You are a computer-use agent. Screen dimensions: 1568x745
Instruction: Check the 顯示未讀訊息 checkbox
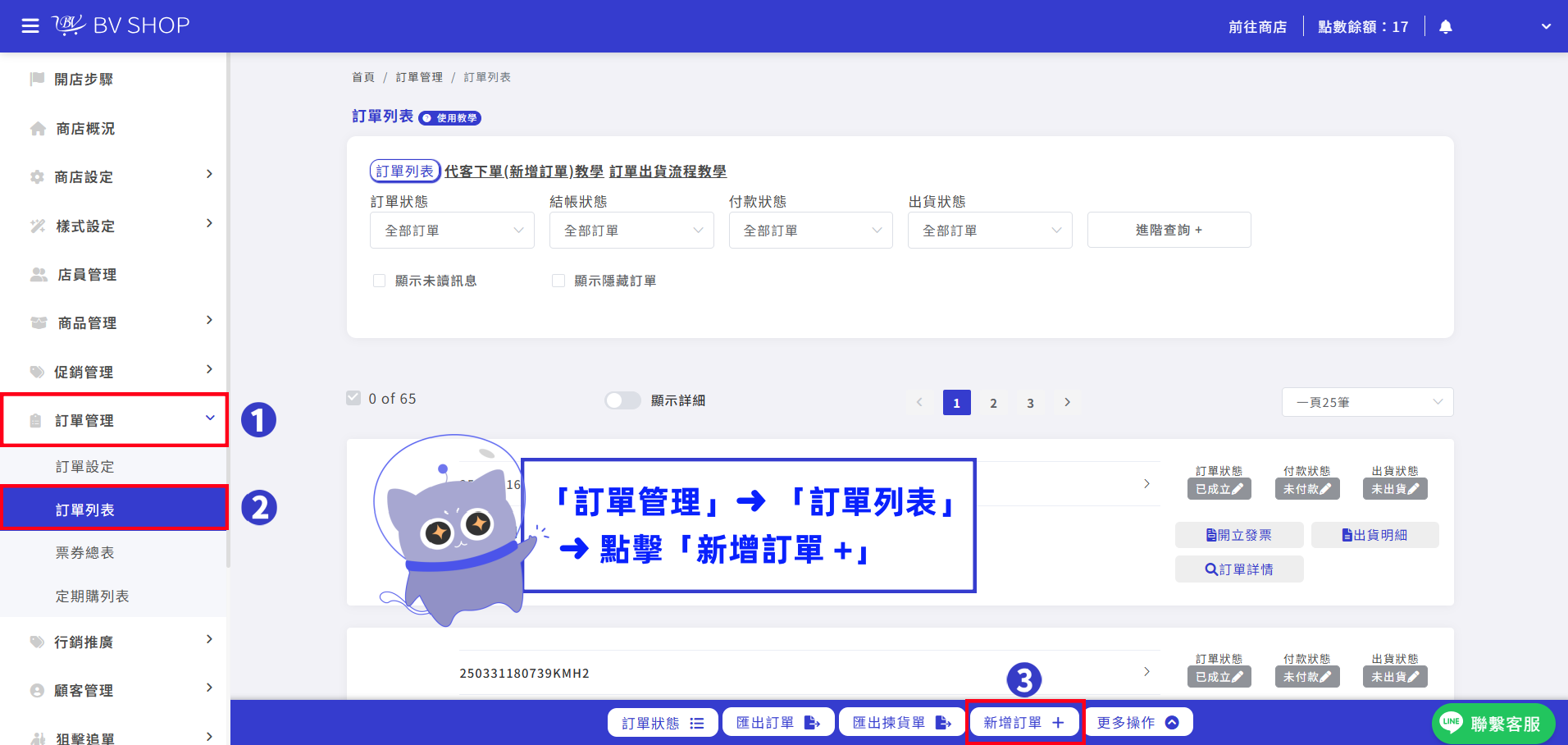[x=379, y=281]
